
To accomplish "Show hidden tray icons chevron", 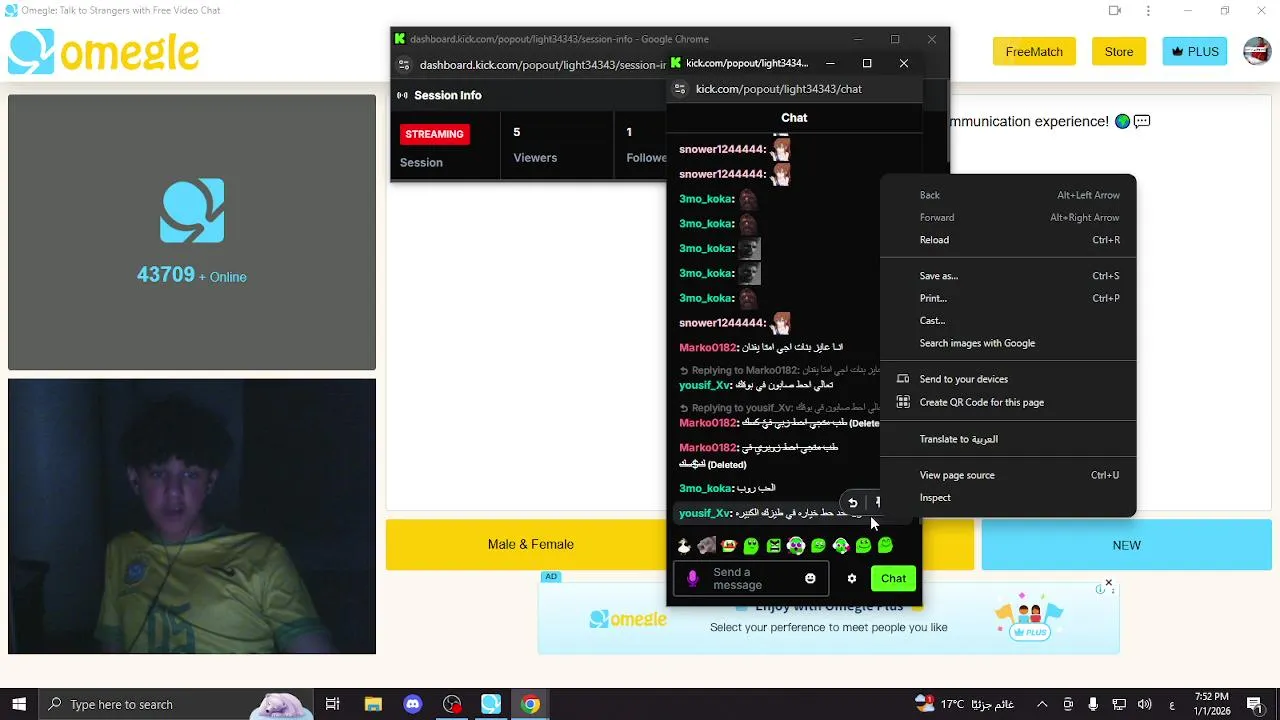I will [1042, 704].
